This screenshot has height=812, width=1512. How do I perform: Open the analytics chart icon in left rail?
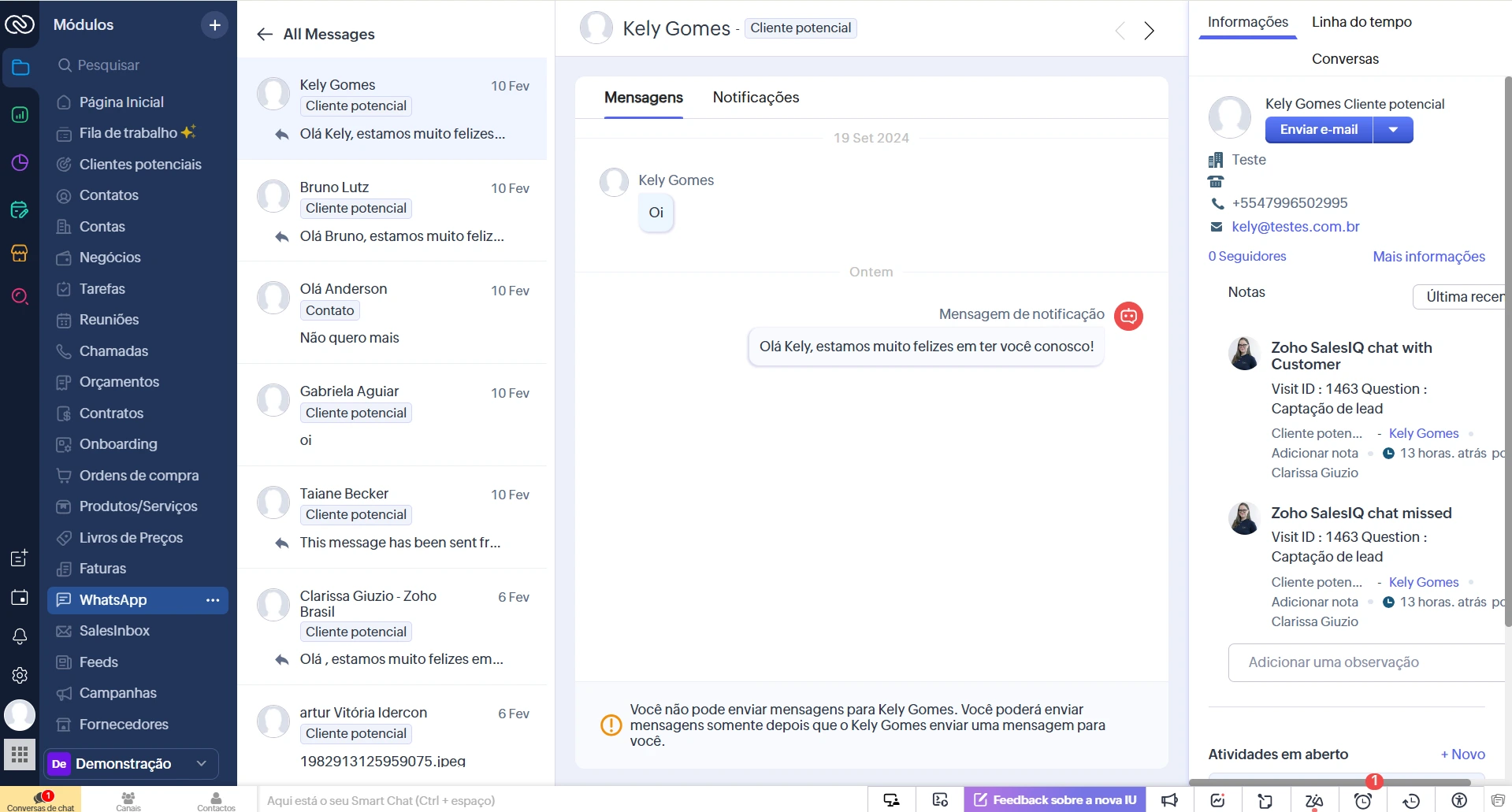(20, 115)
